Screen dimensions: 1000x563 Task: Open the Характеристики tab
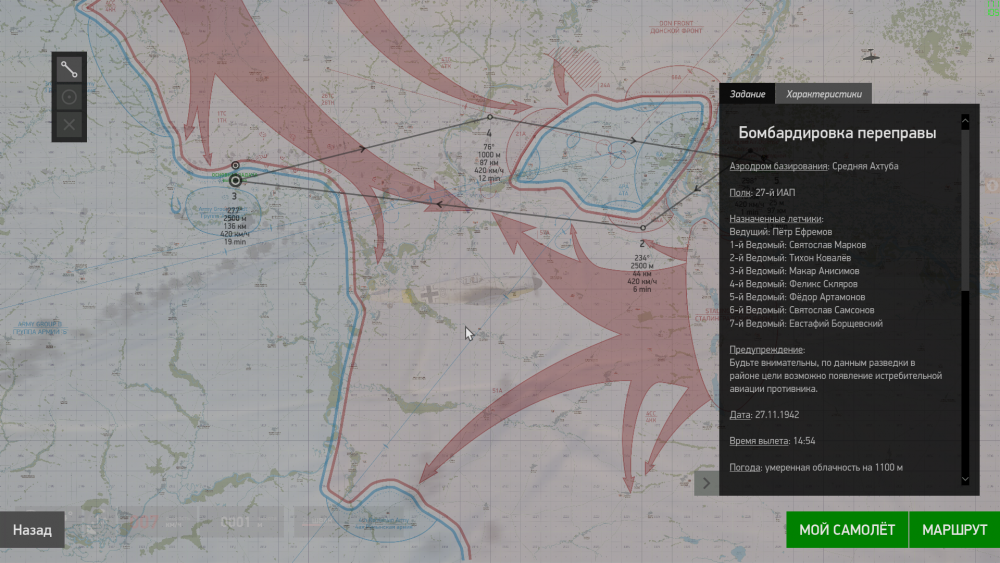823,94
